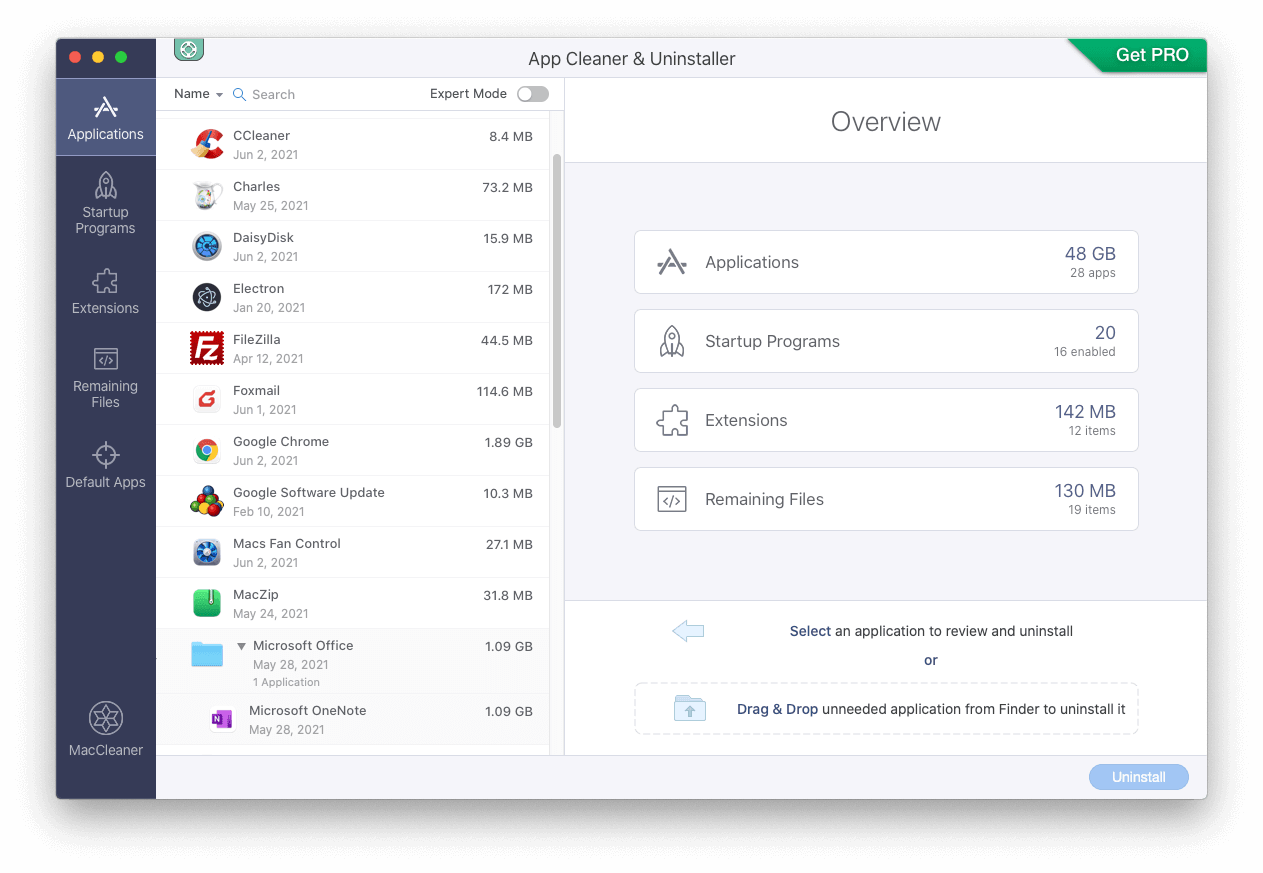Enable the Expert Mode toggle
1263x873 pixels.
[x=532, y=94]
